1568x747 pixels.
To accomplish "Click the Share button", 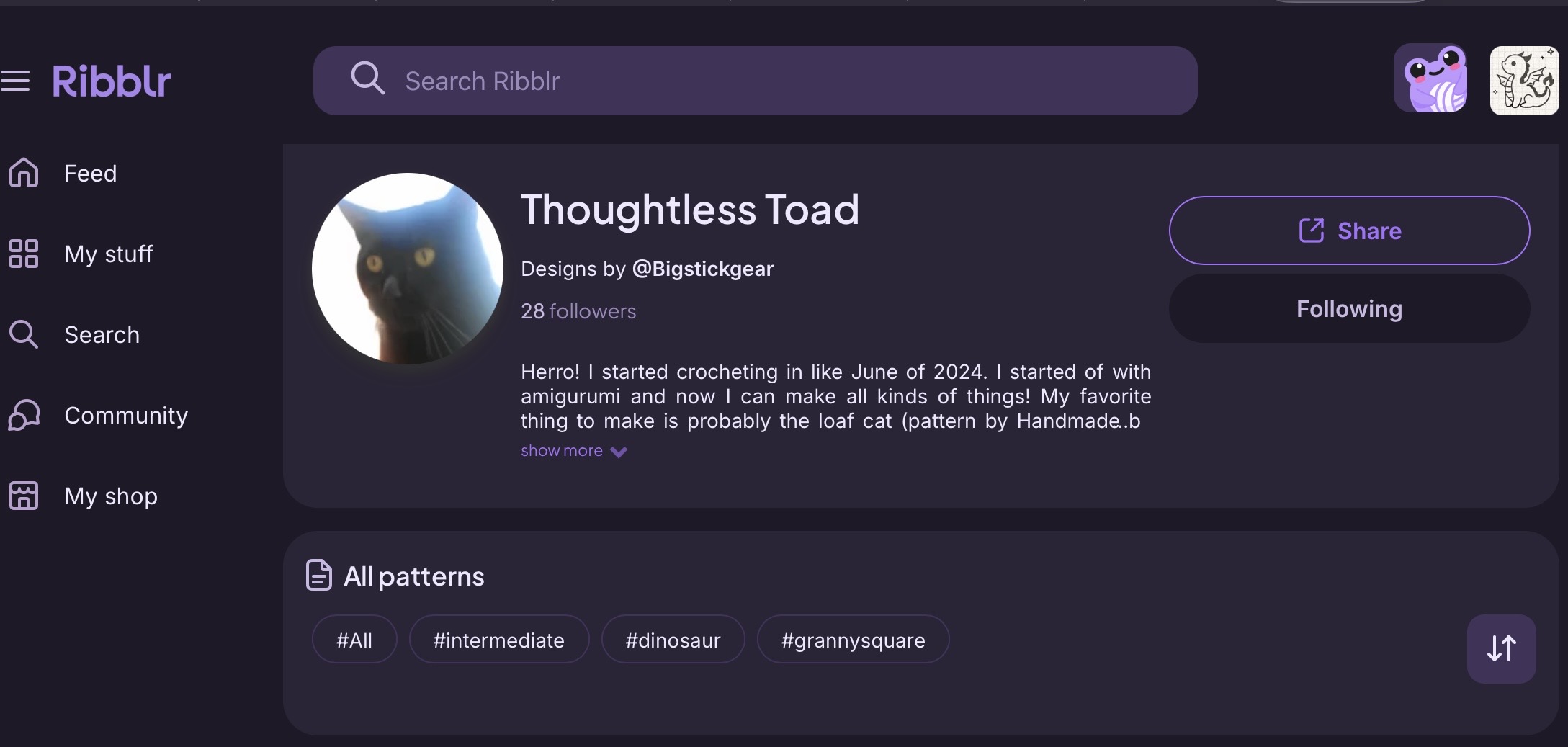I will 1348,231.
